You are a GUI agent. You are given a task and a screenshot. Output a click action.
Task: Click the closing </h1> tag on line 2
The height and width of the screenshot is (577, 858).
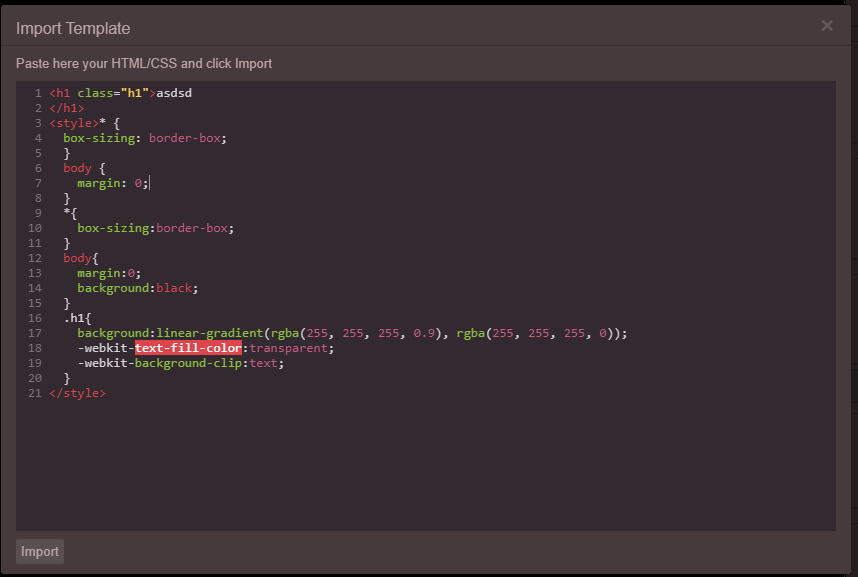67,108
